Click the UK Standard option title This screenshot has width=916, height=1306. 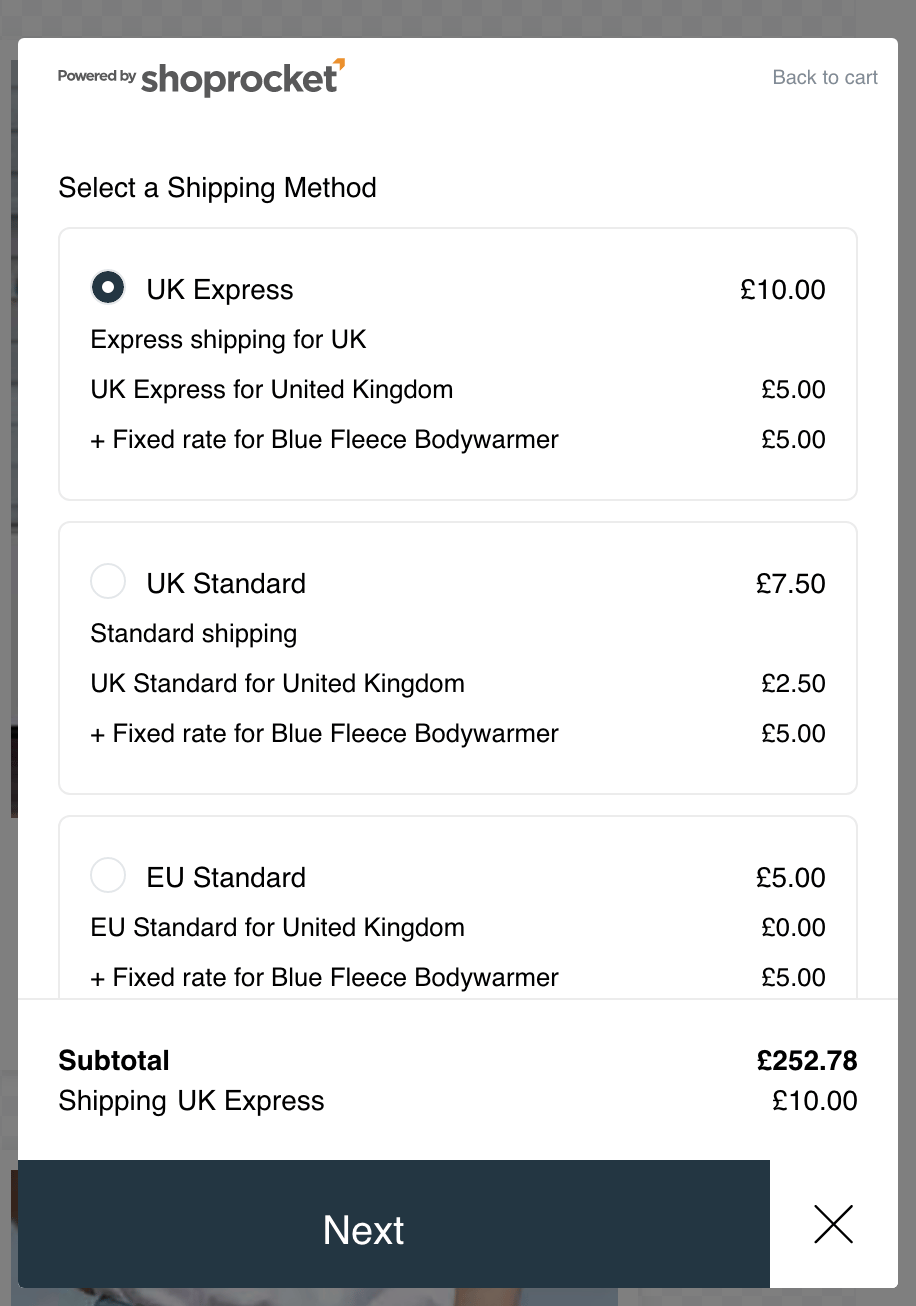click(x=226, y=584)
